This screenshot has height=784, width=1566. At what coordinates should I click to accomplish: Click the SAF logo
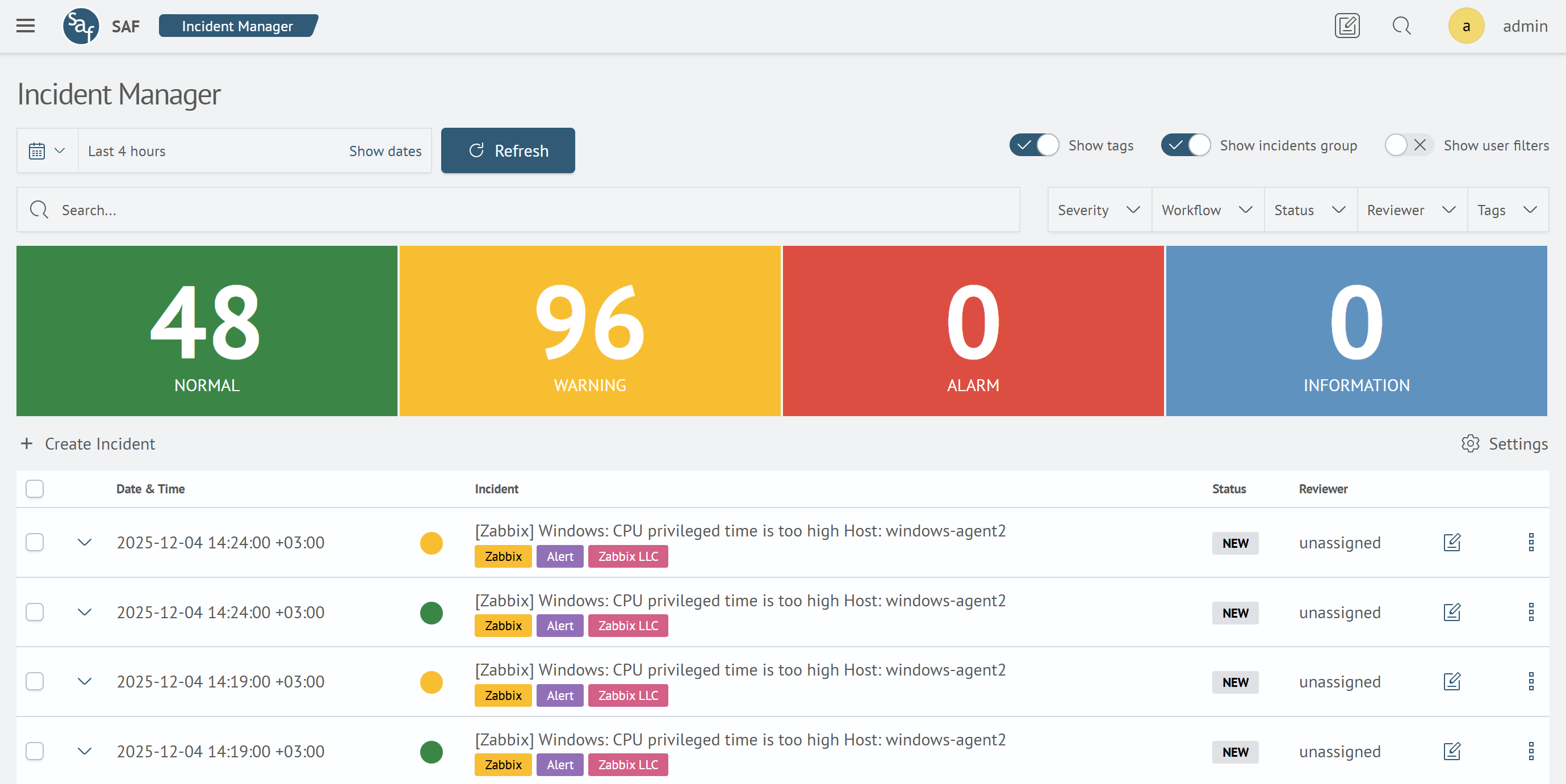[x=81, y=26]
